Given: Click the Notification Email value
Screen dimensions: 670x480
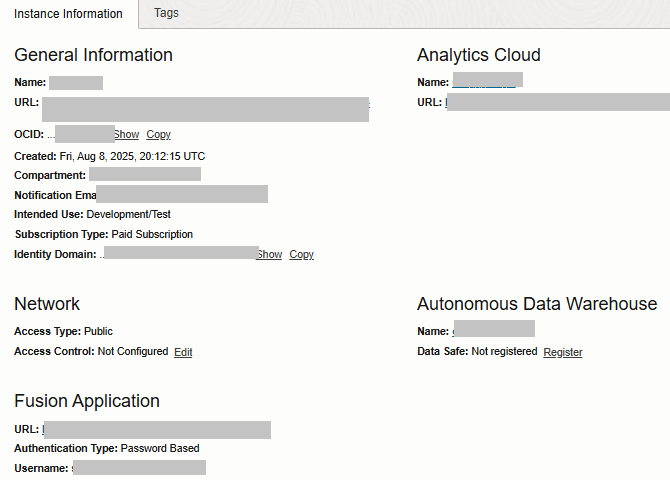Looking at the screenshot, I should pos(181,194).
